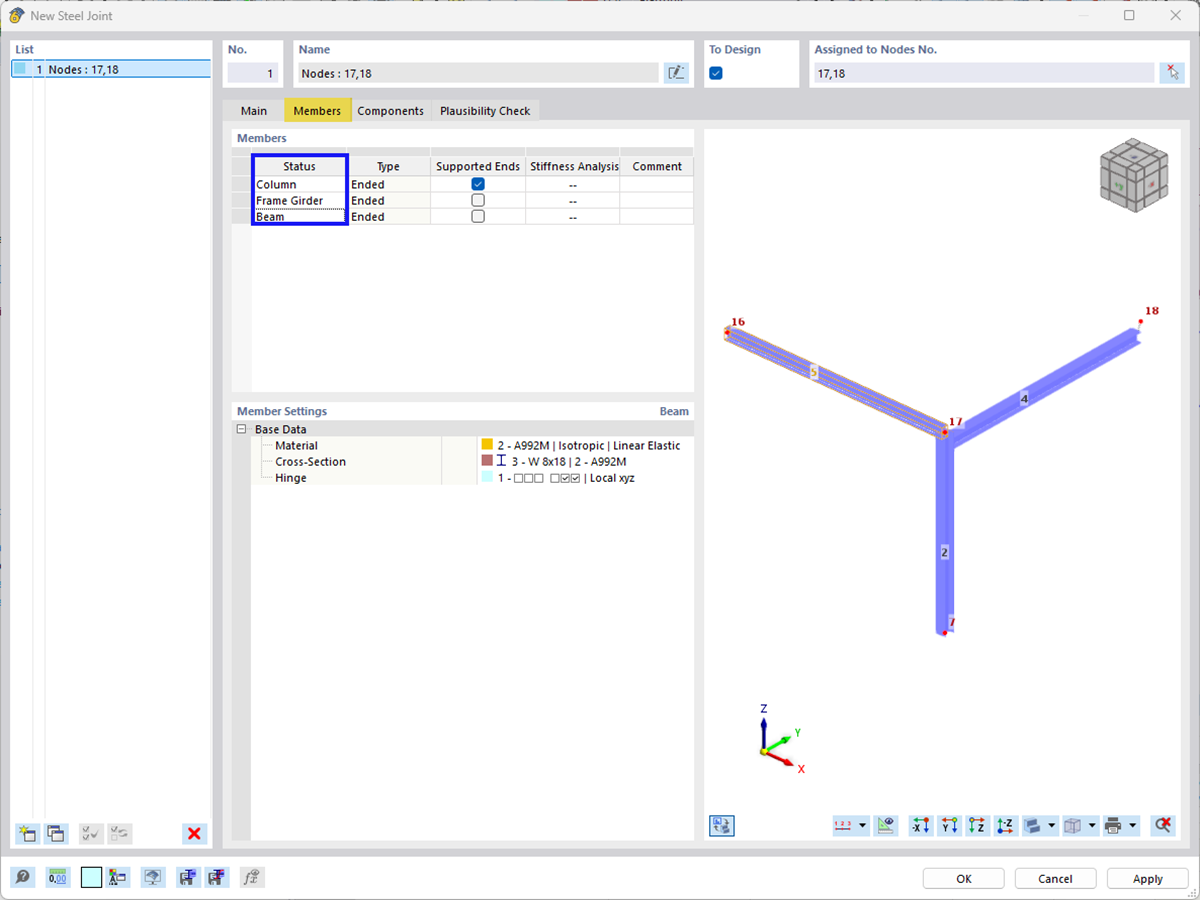Click the Cancel button

pos(1055,878)
